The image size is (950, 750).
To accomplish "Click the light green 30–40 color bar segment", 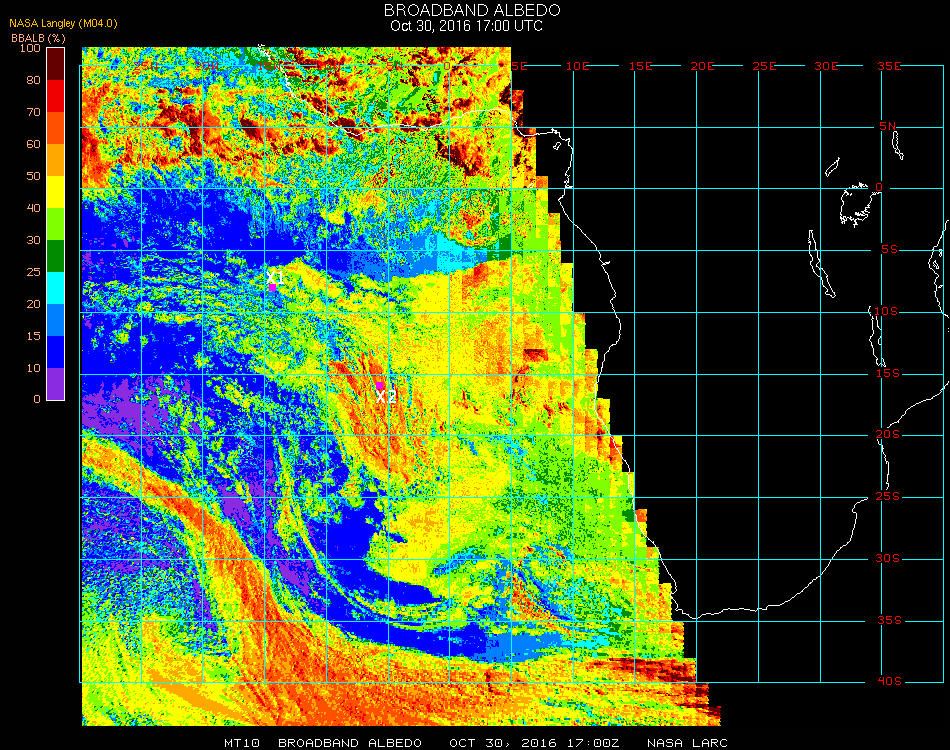I will point(56,224).
